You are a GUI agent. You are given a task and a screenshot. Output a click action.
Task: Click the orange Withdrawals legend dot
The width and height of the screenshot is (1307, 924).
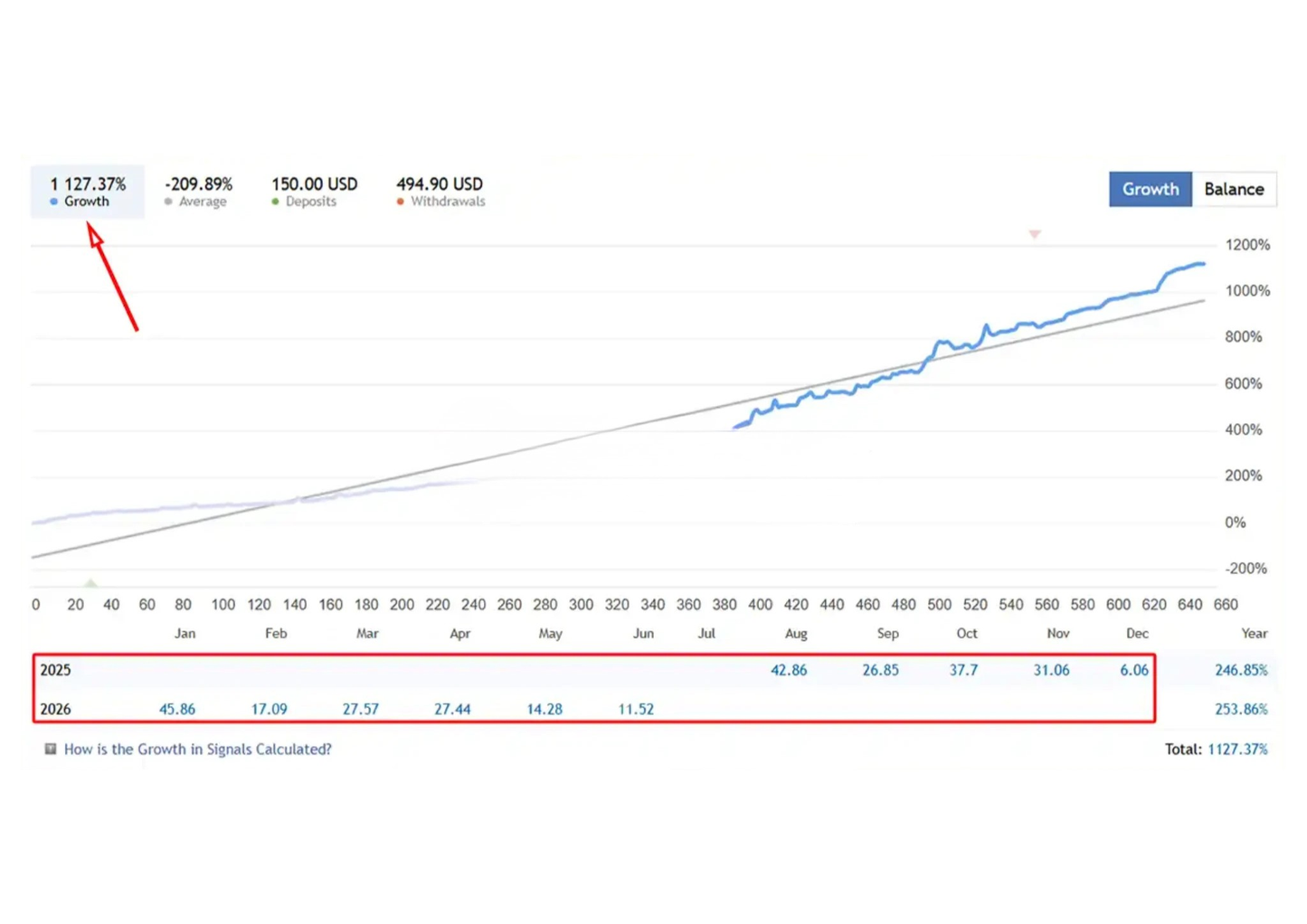(400, 202)
